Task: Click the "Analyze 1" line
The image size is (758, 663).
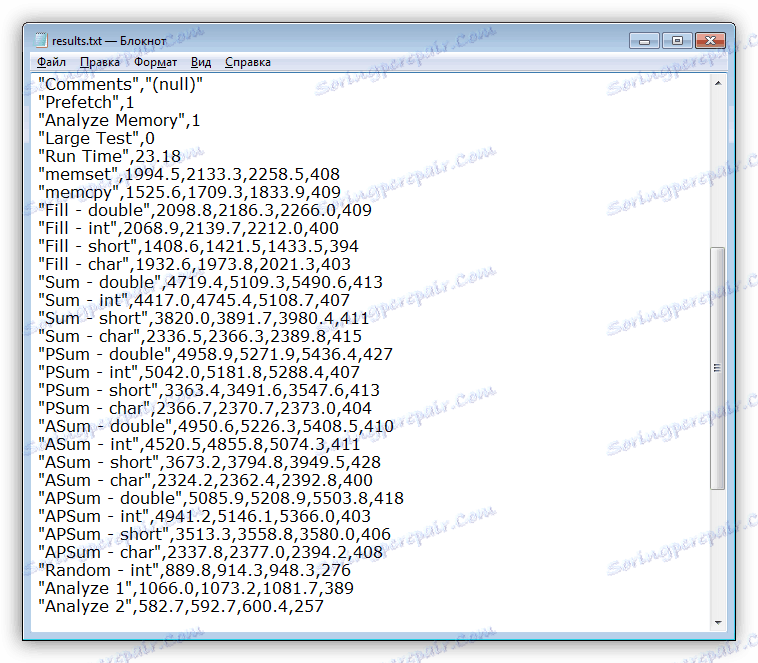Action: click(196, 589)
